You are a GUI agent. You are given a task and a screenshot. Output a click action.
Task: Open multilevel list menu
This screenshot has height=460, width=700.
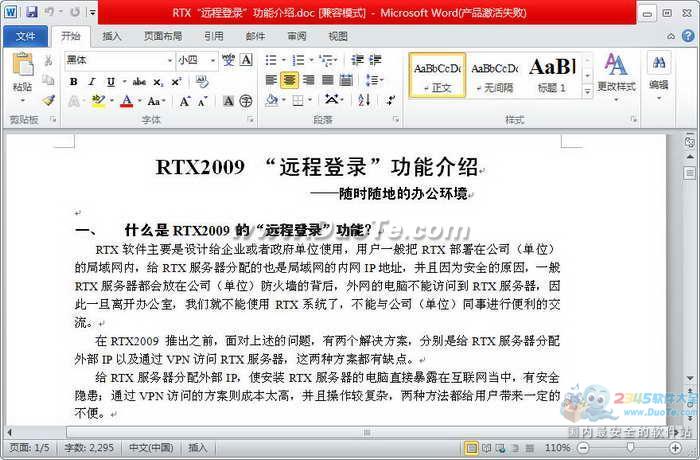click(328, 60)
